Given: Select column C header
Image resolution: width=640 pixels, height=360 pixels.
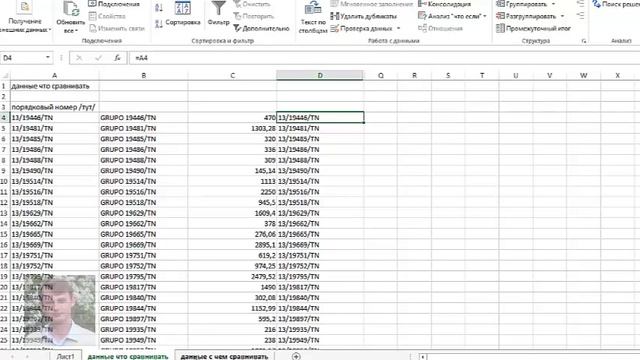Looking at the screenshot, I should tap(232, 76).
